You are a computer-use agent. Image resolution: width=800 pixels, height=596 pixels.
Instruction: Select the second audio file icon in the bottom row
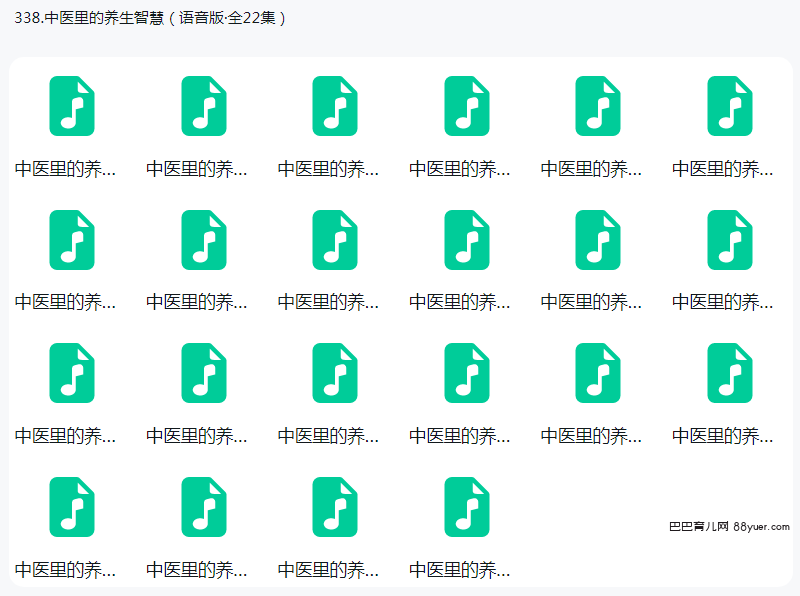[204, 507]
